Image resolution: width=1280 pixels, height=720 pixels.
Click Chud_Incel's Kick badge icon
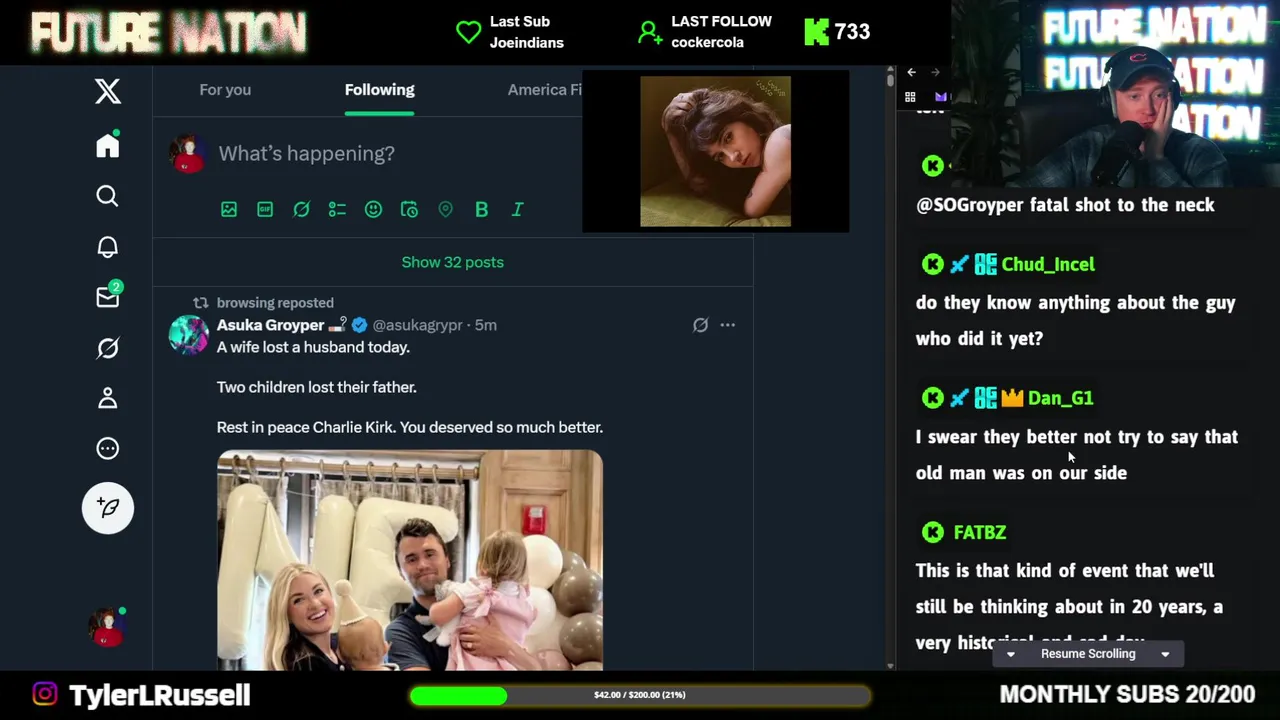pos(932,264)
